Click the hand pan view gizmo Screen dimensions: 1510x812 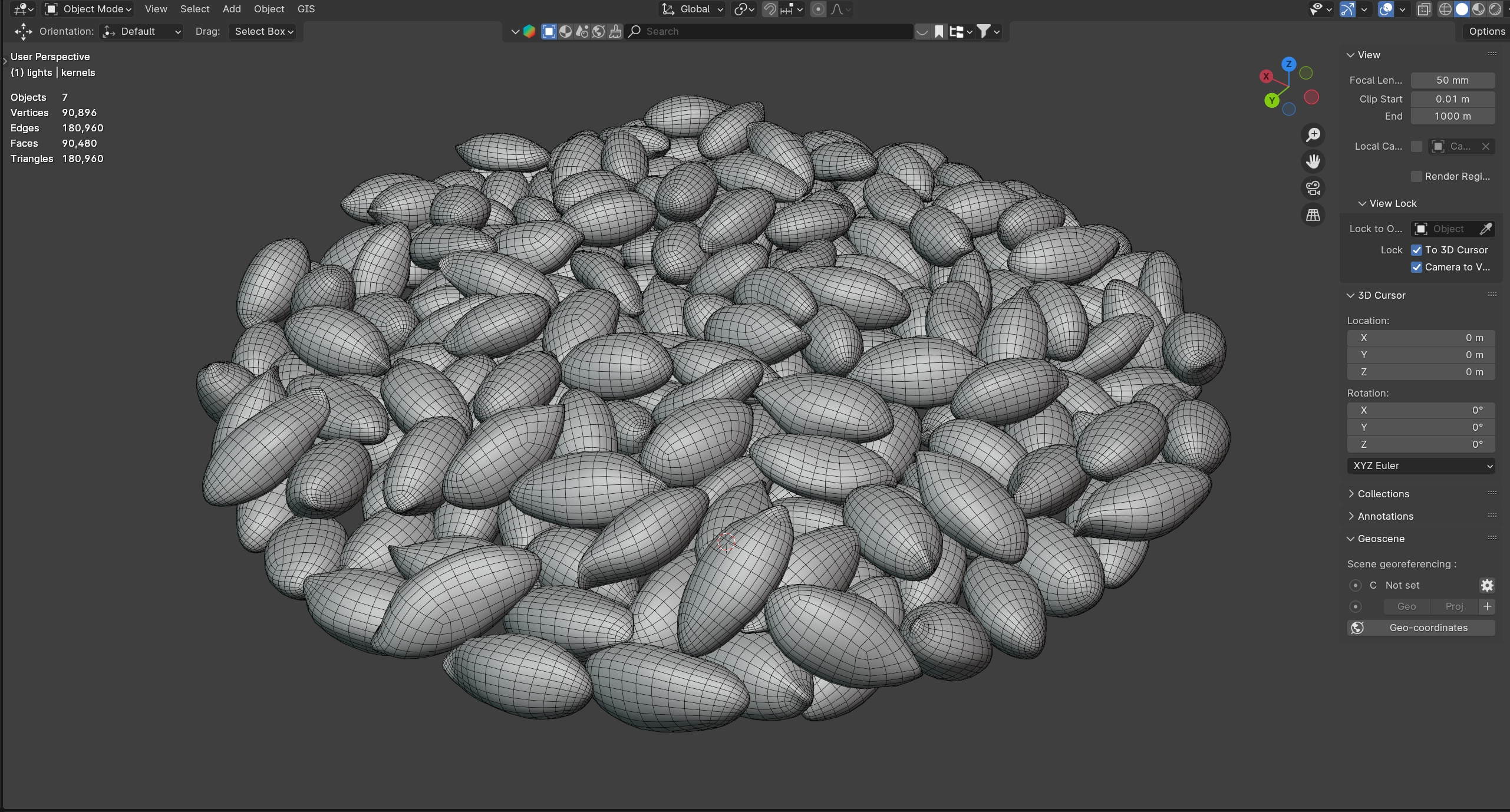pyautogui.click(x=1313, y=161)
